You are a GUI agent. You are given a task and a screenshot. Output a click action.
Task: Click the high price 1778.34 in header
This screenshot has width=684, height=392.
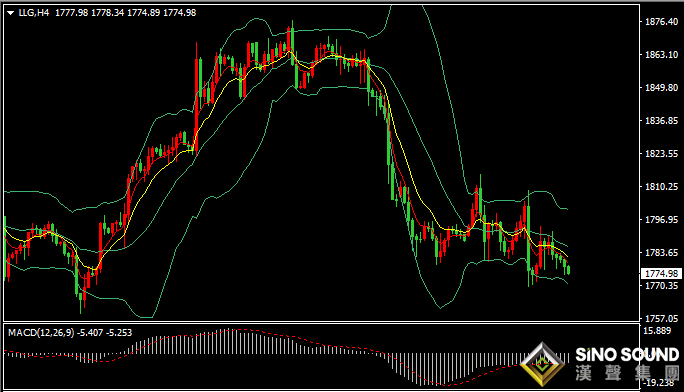107,13
